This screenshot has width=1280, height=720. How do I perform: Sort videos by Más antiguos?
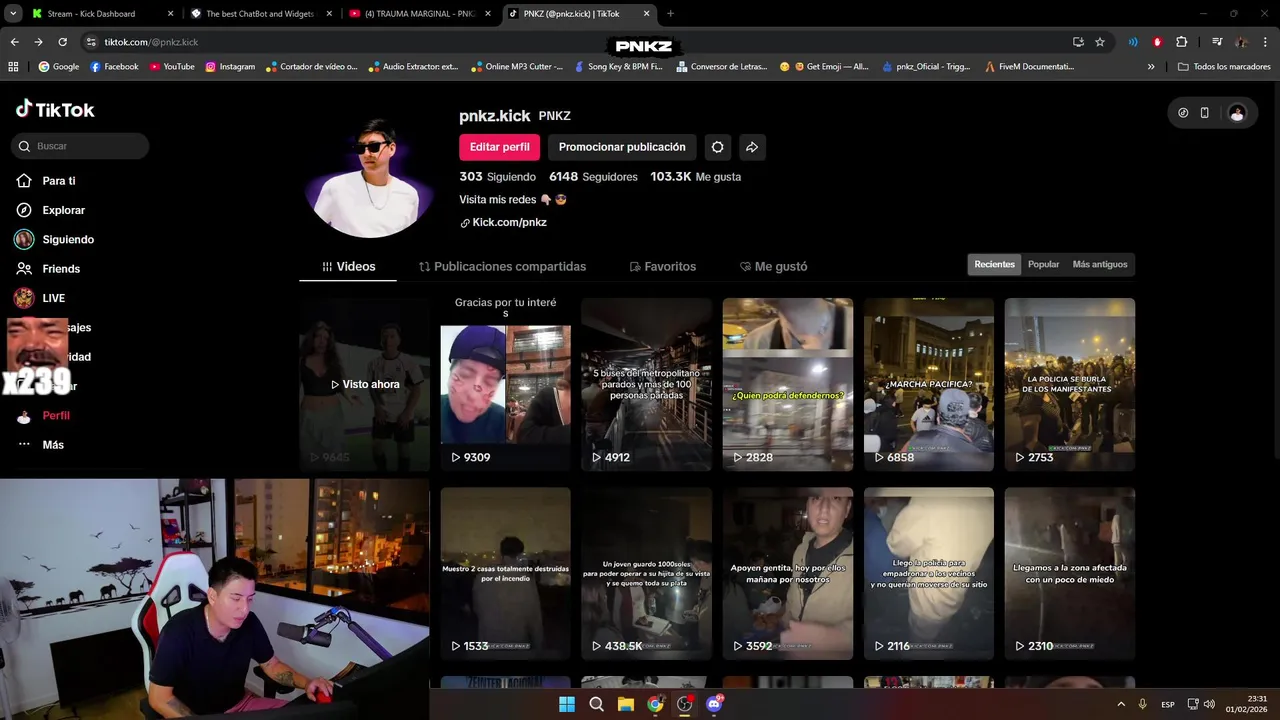pos(1099,265)
